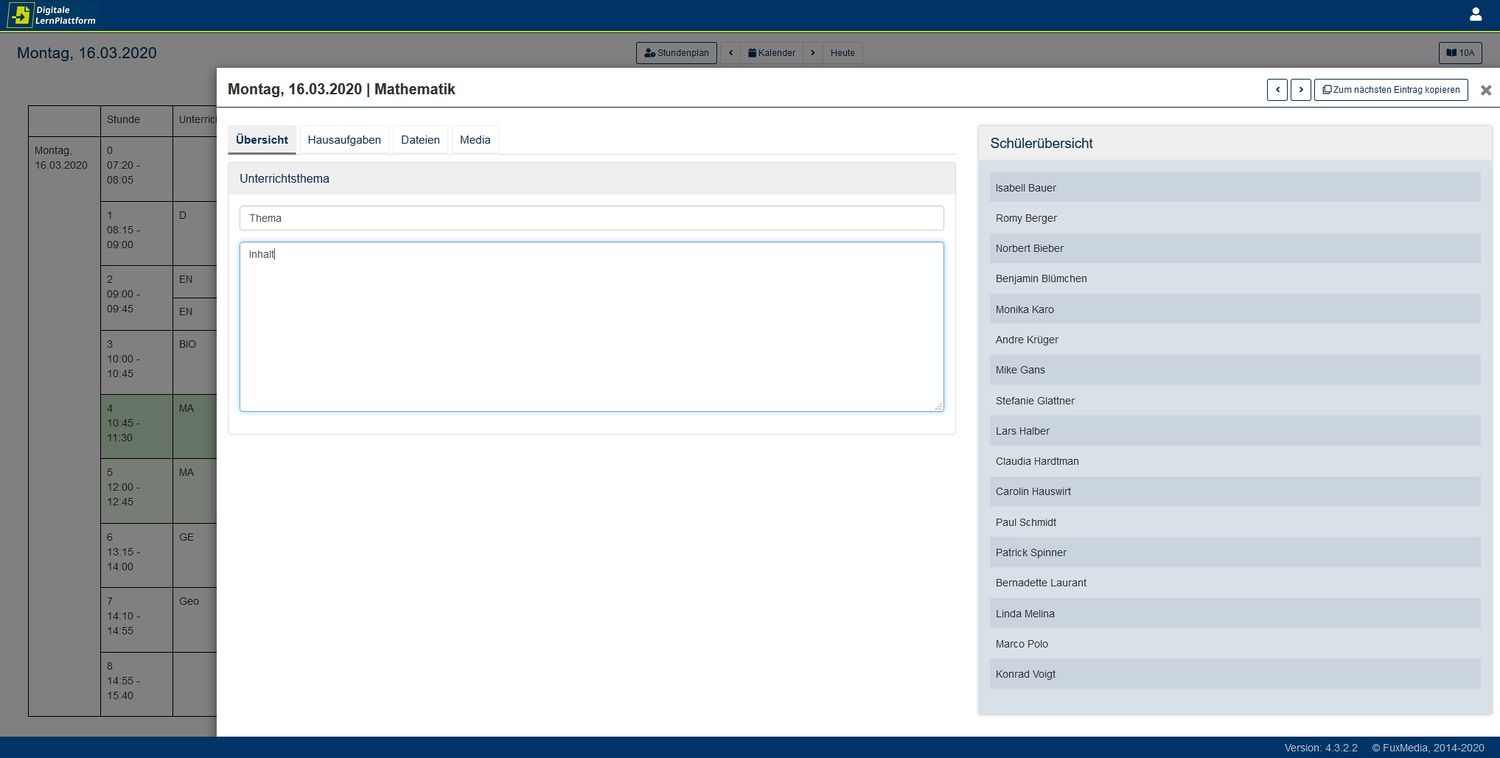
Task: Go to next entry arrow in dialog header
Action: click(1301, 90)
